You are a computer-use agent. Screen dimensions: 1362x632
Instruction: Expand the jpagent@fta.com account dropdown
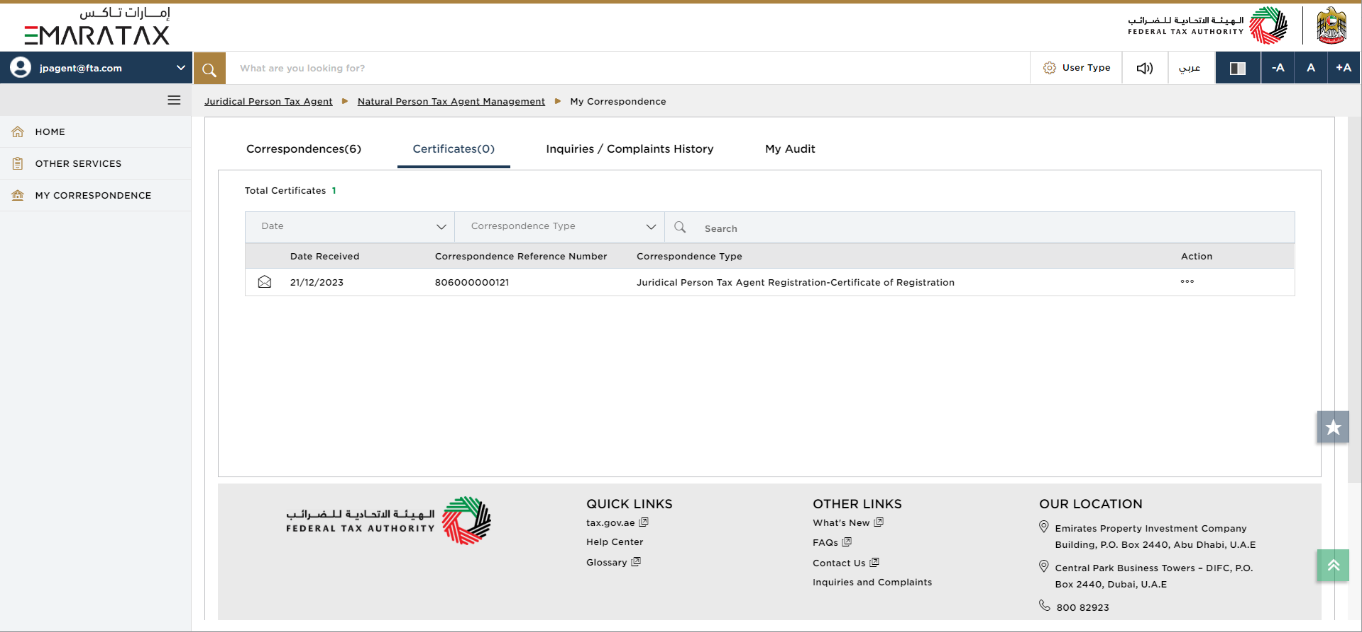[181, 68]
